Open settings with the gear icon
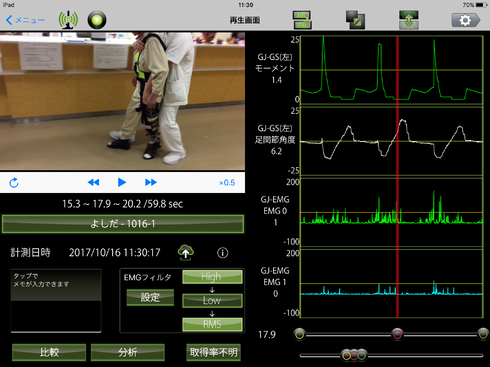The image size is (490, 367). tap(466, 20)
